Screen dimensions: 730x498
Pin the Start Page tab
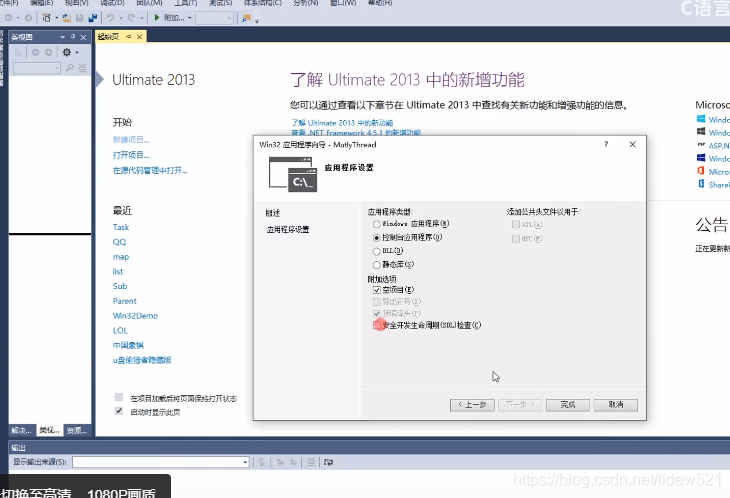tap(128, 36)
